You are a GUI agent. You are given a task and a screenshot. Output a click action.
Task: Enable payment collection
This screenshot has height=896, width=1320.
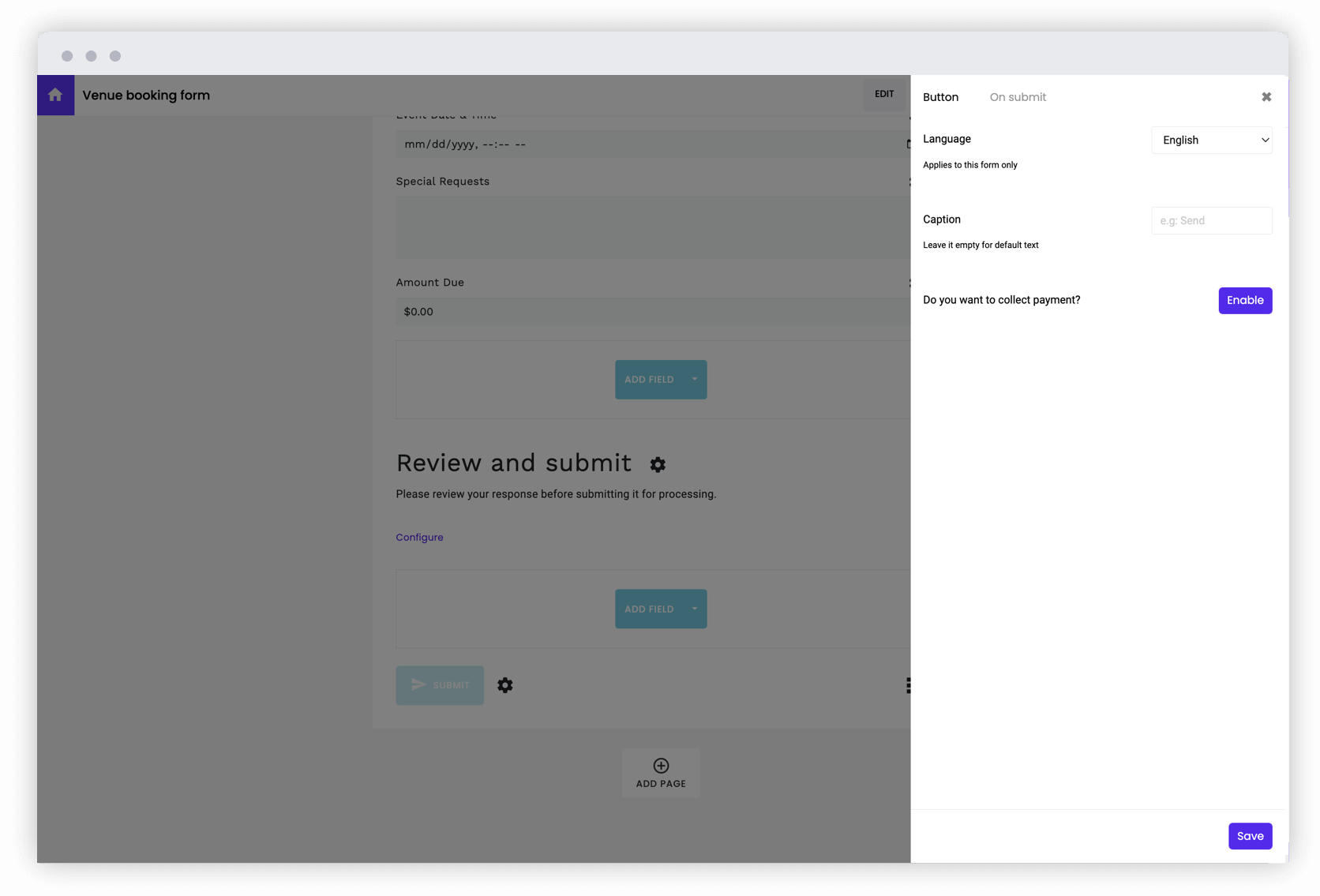[x=1245, y=300]
